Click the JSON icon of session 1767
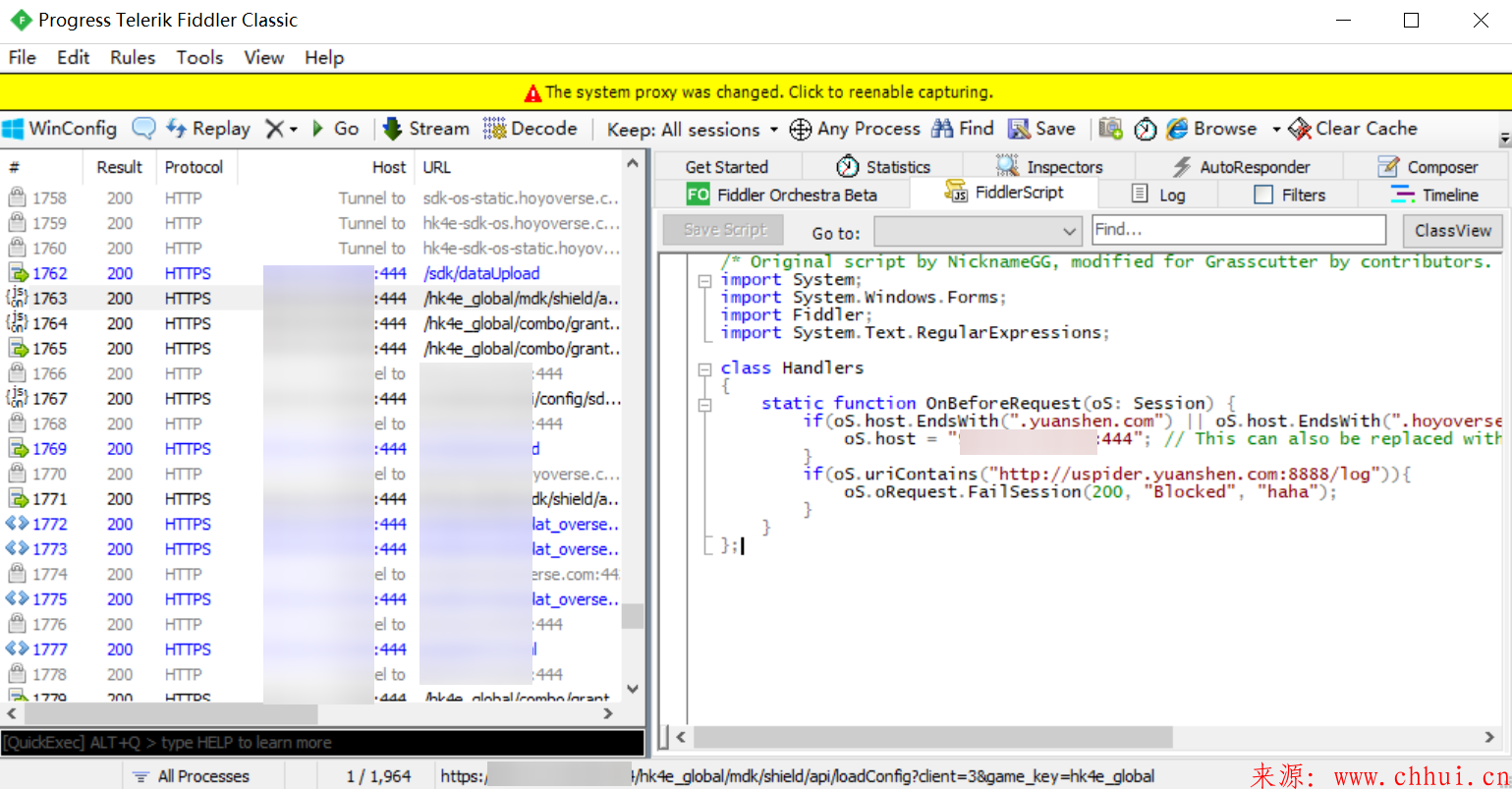The width and height of the screenshot is (1512, 789). click(x=17, y=398)
